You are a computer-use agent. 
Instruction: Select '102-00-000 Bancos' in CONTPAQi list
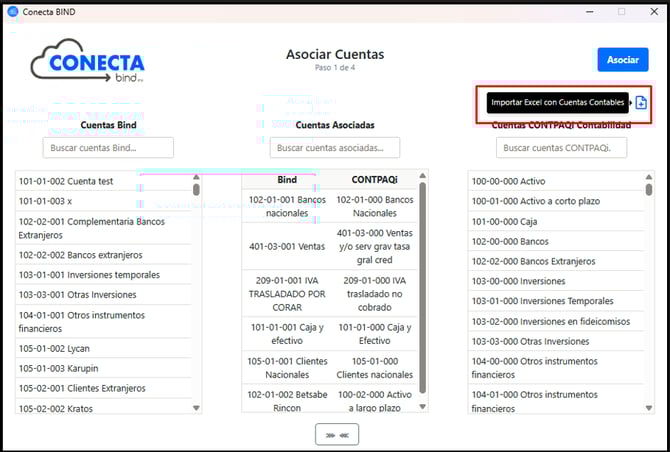tap(556, 241)
